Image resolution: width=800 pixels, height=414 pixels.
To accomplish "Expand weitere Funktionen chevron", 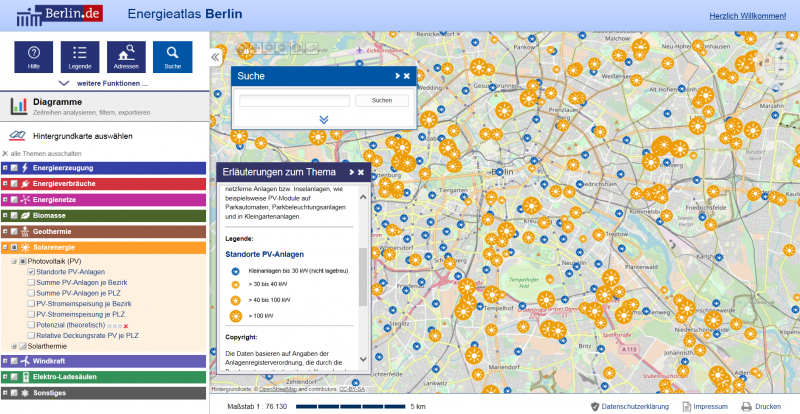I will [64, 83].
